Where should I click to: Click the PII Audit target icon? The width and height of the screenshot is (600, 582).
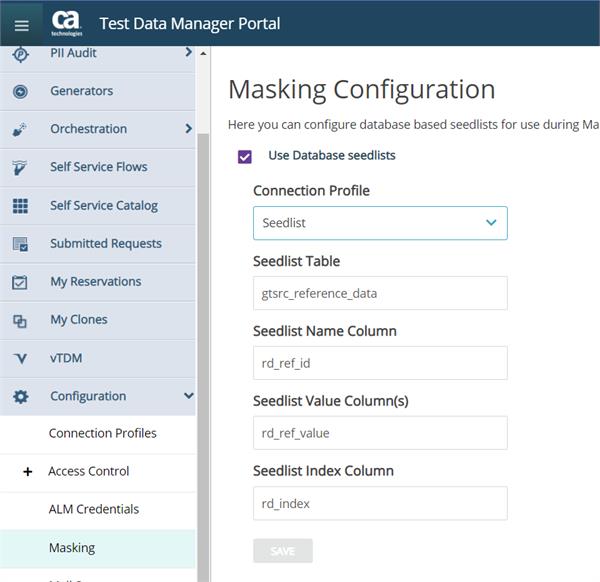pyautogui.click(x=20, y=54)
